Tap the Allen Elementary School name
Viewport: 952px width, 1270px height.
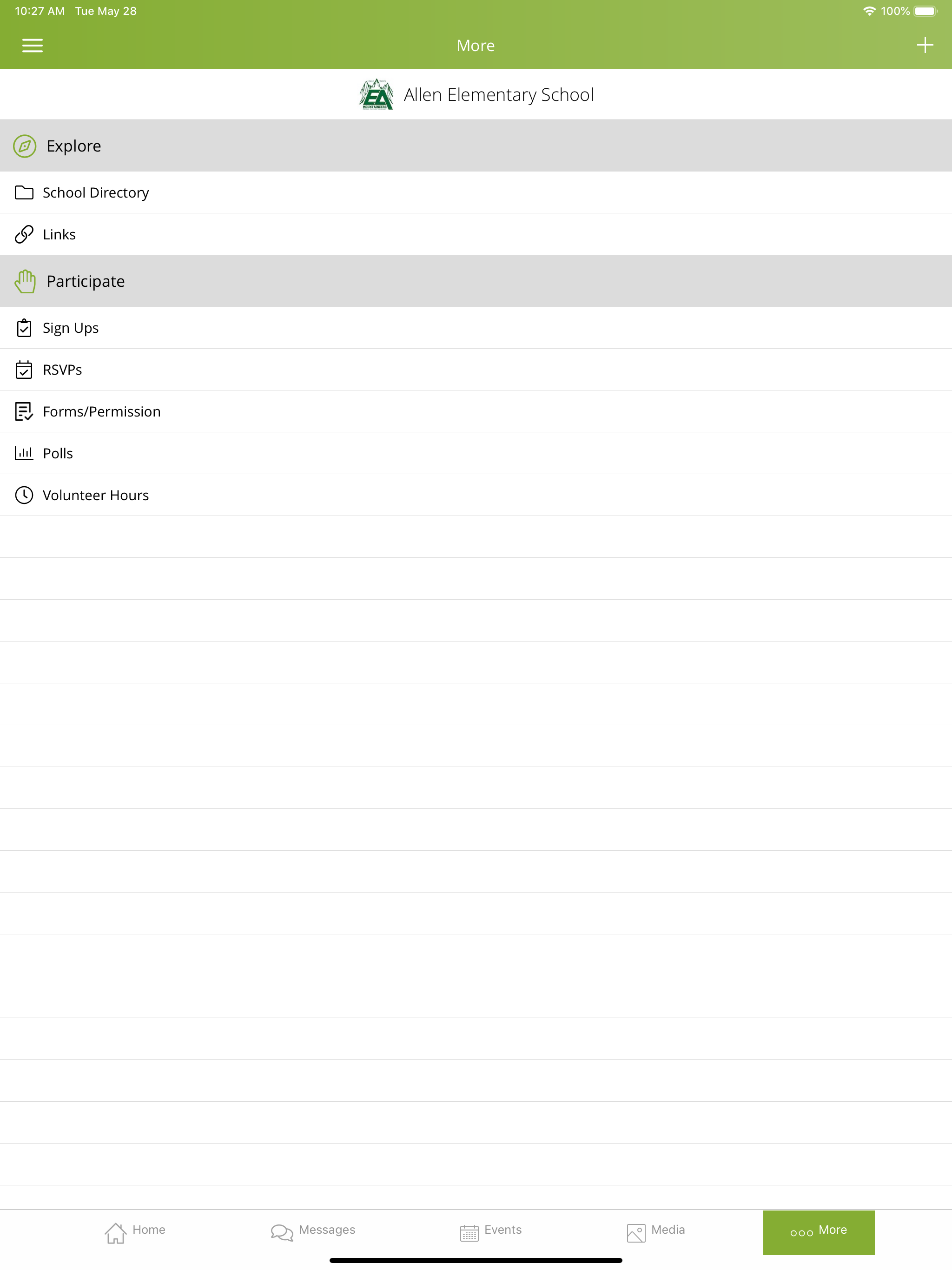[498, 95]
